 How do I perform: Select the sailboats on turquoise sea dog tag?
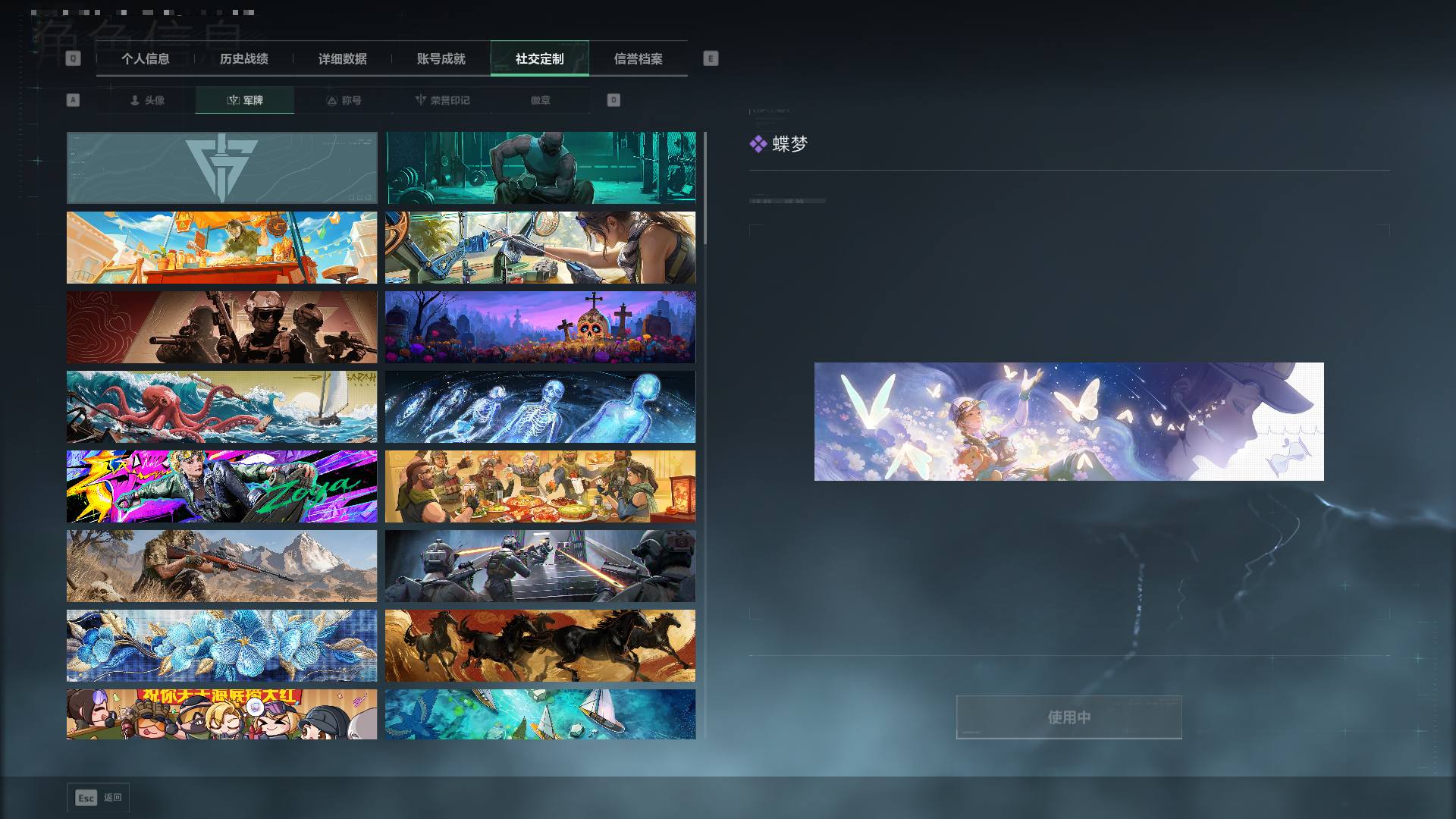coord(540,714)
